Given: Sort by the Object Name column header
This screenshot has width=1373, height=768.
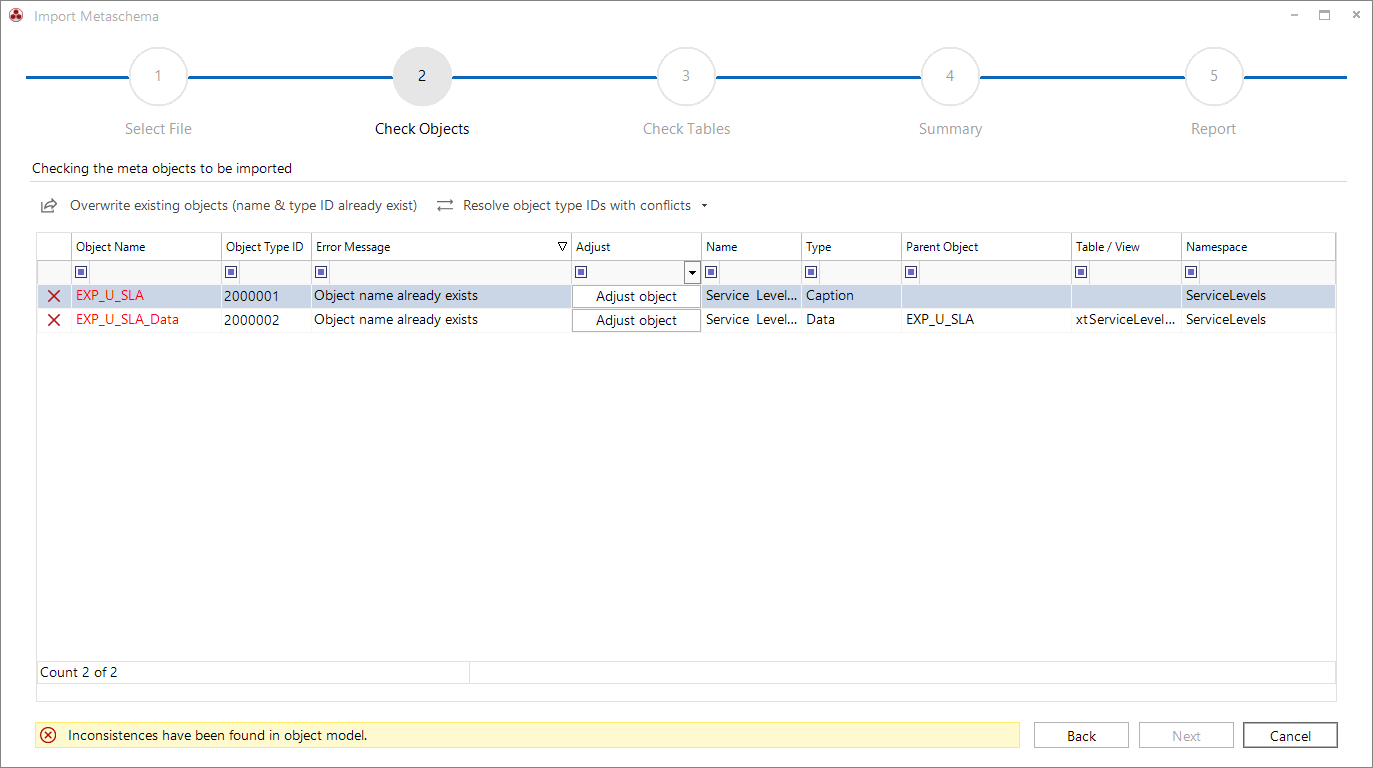Looking at the screenshot, I should (x=147, y=247).
